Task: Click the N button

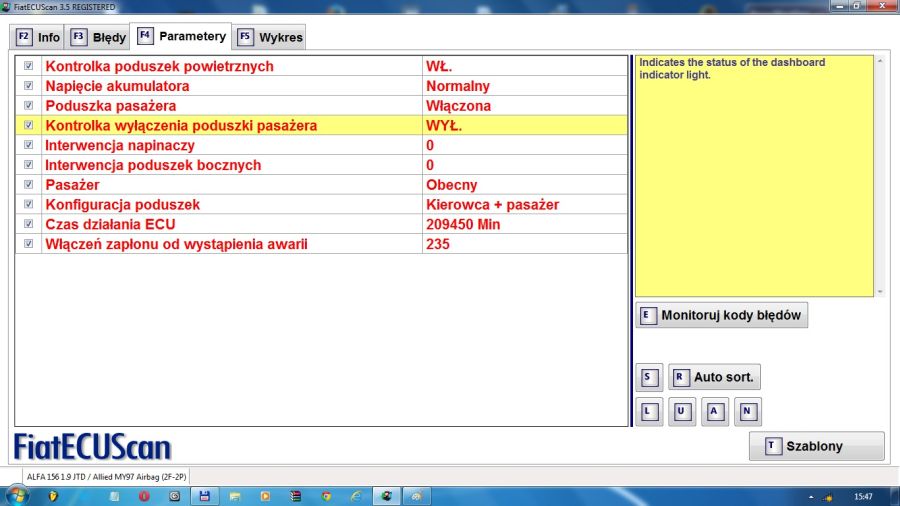Action: [747, 411]
